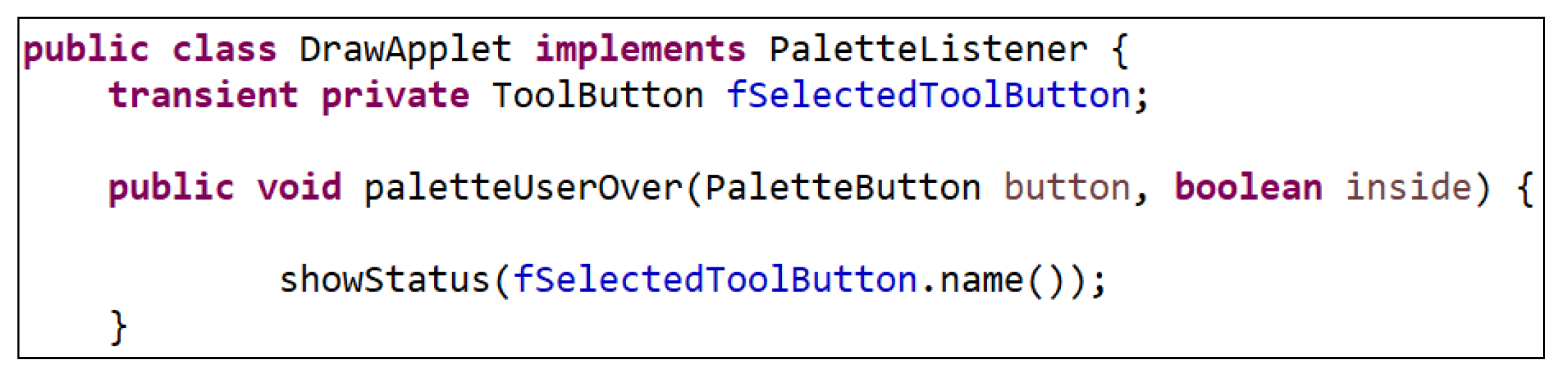Image resolution: width=1568 pixels, height=378 pixels.
Task: Click the void keyword
Action: 299,187
